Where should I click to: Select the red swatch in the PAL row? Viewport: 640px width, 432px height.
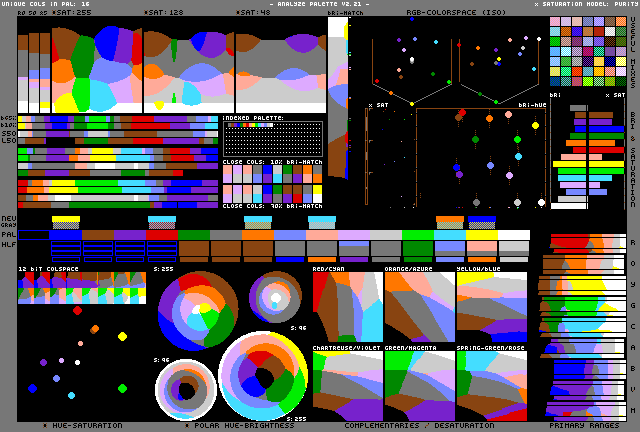pos(162,234)
